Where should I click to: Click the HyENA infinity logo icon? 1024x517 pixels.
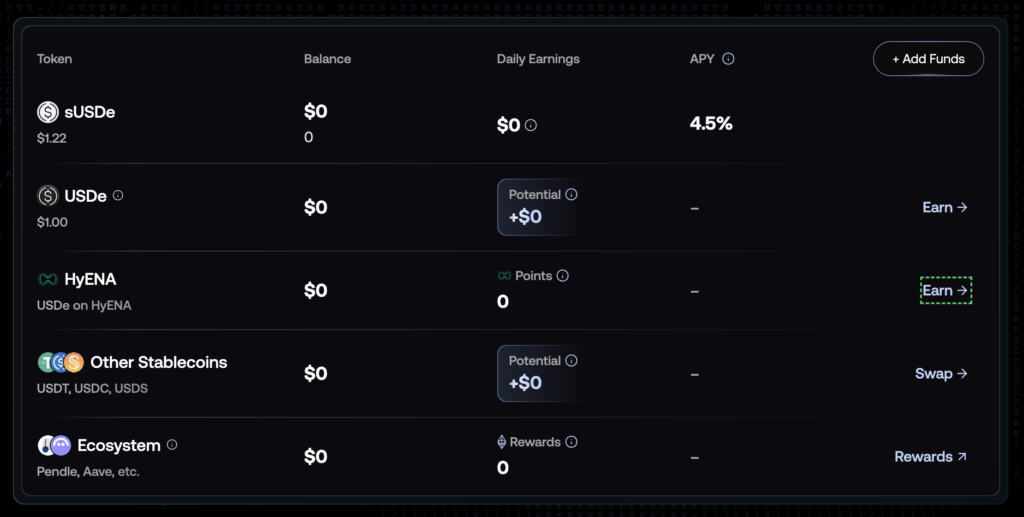coord(47,279)
